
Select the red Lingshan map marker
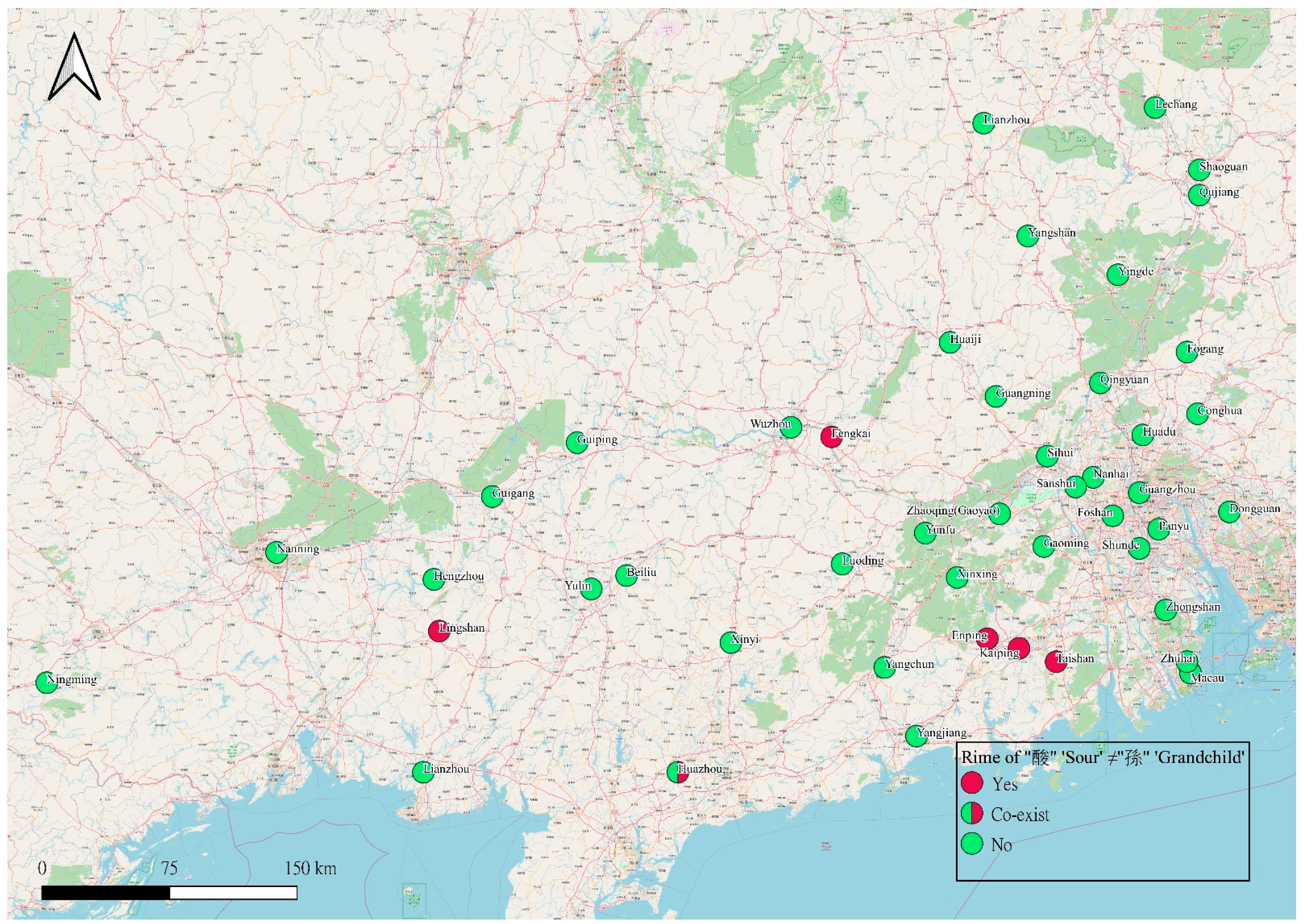(x=439, y=631)
